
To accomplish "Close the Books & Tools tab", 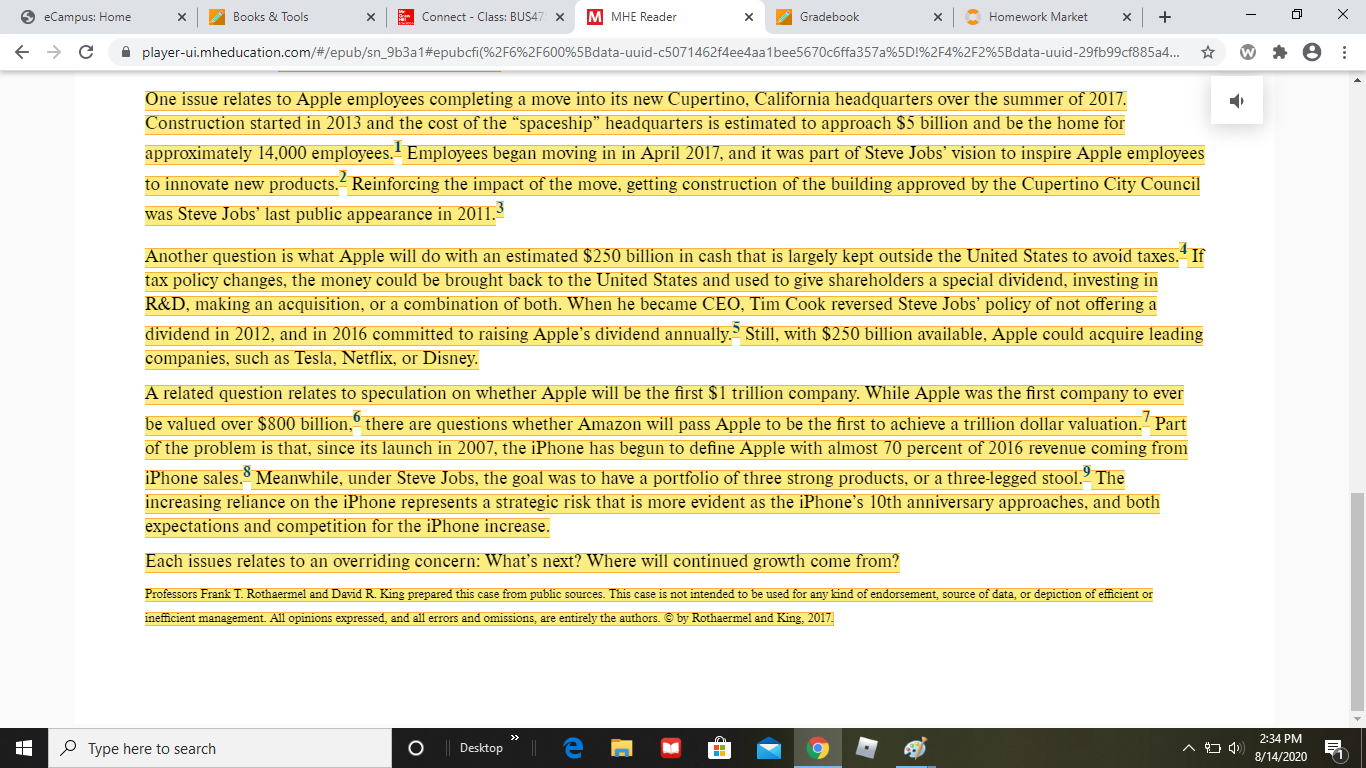I will pyautogui.click(x=370, y=17).
